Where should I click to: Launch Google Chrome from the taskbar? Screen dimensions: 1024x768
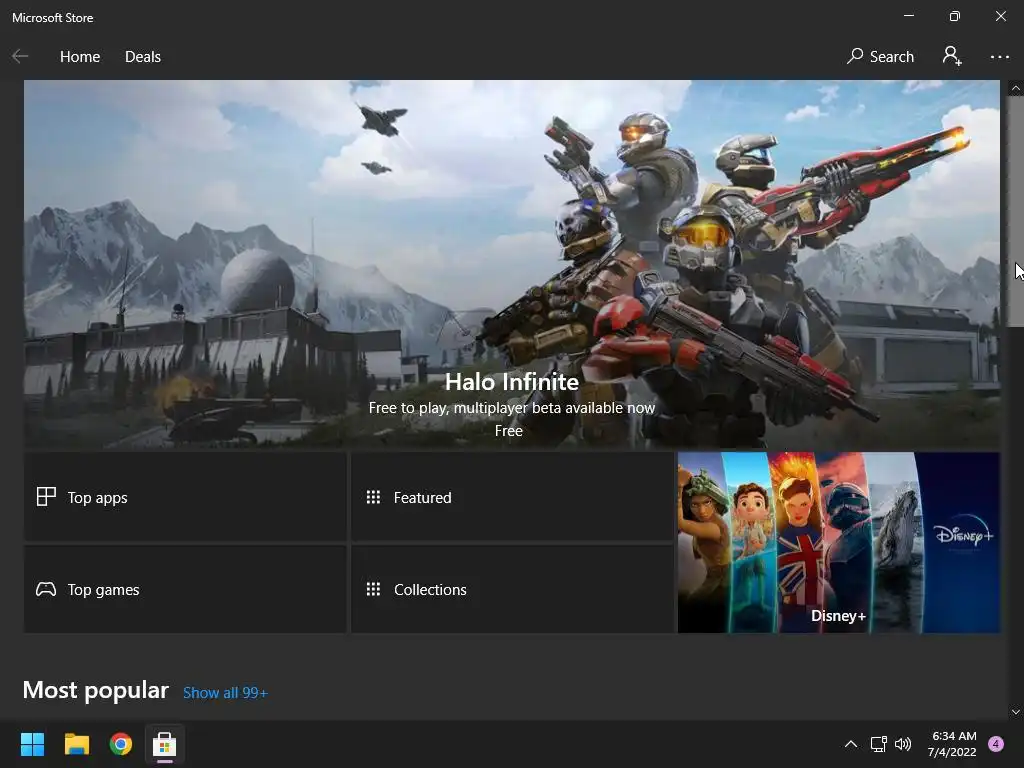121,744
